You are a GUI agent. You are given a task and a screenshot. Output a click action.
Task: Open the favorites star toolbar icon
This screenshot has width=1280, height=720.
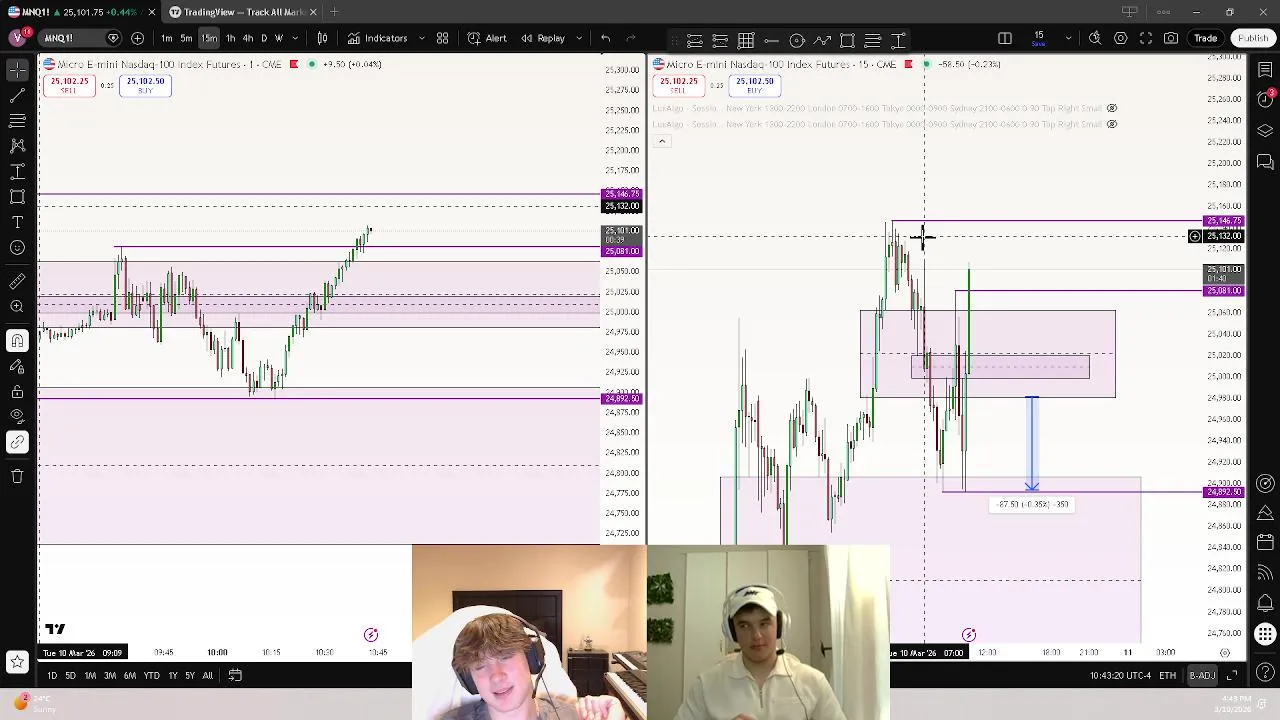17,661
